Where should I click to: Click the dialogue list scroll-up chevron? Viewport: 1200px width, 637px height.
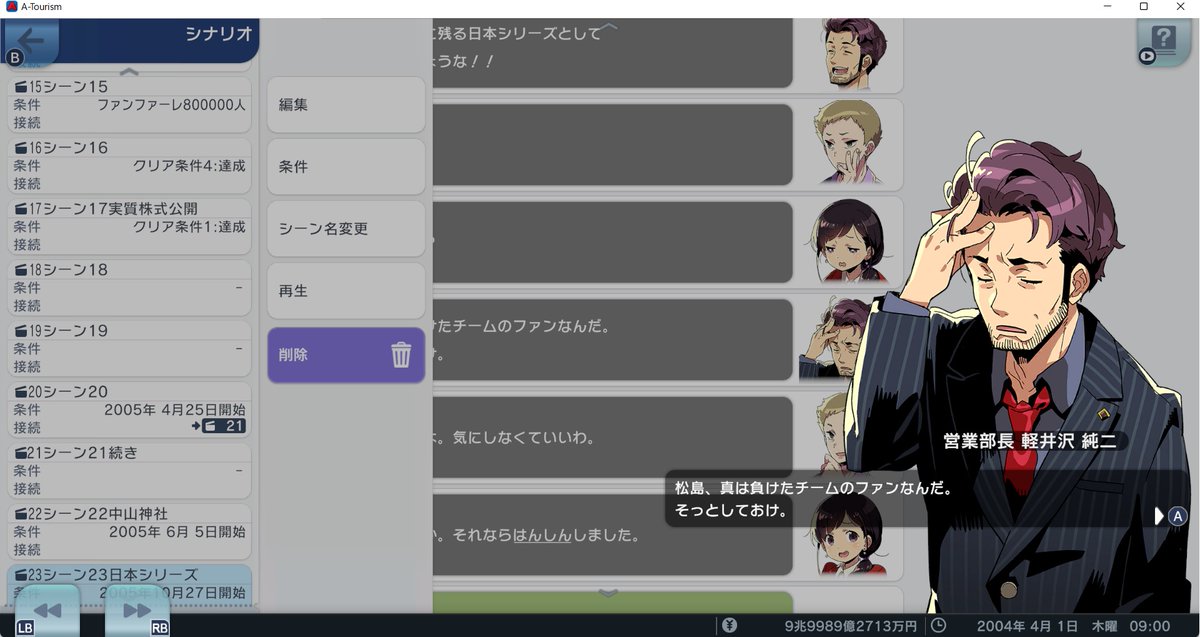pyautogui.click(x=608, y=26)
